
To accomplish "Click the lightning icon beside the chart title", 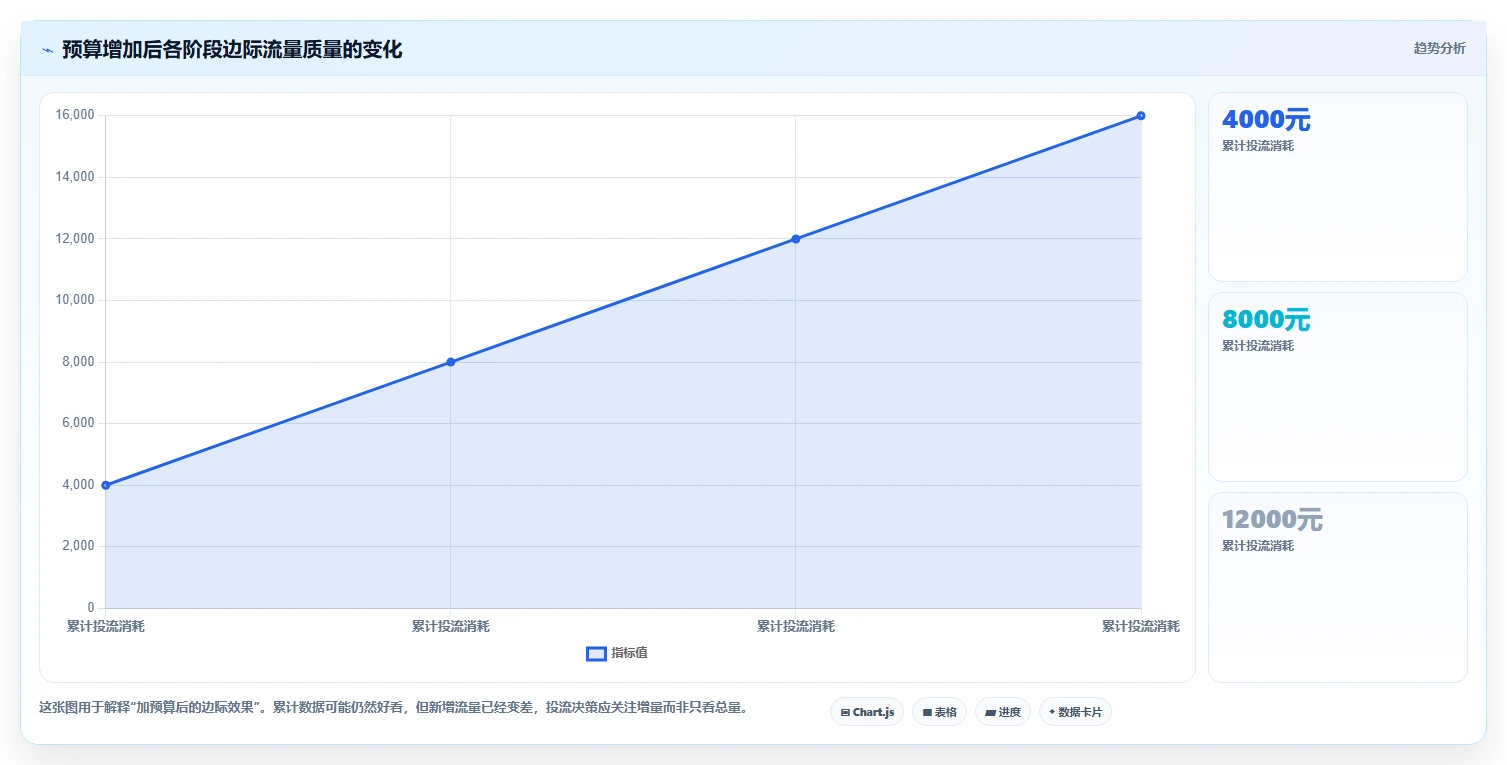I will (47, 50).
